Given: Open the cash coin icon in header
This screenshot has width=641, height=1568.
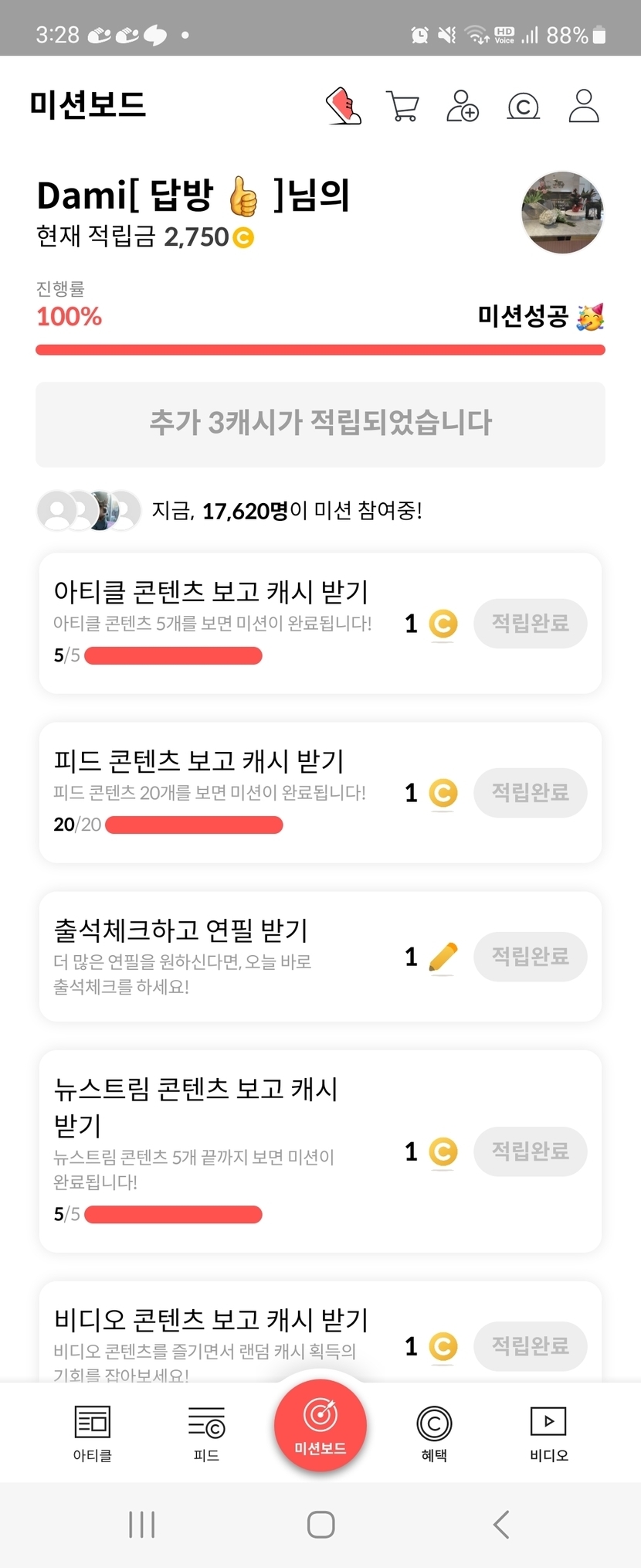Looking at the screenshot, I should (x=523, y=107).
